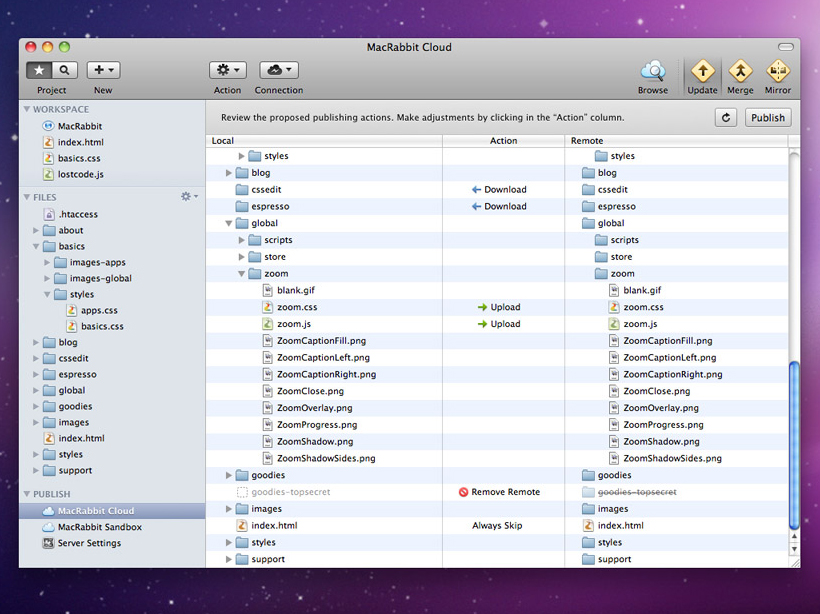Collapse the PUBLISH section

point(27,494)
